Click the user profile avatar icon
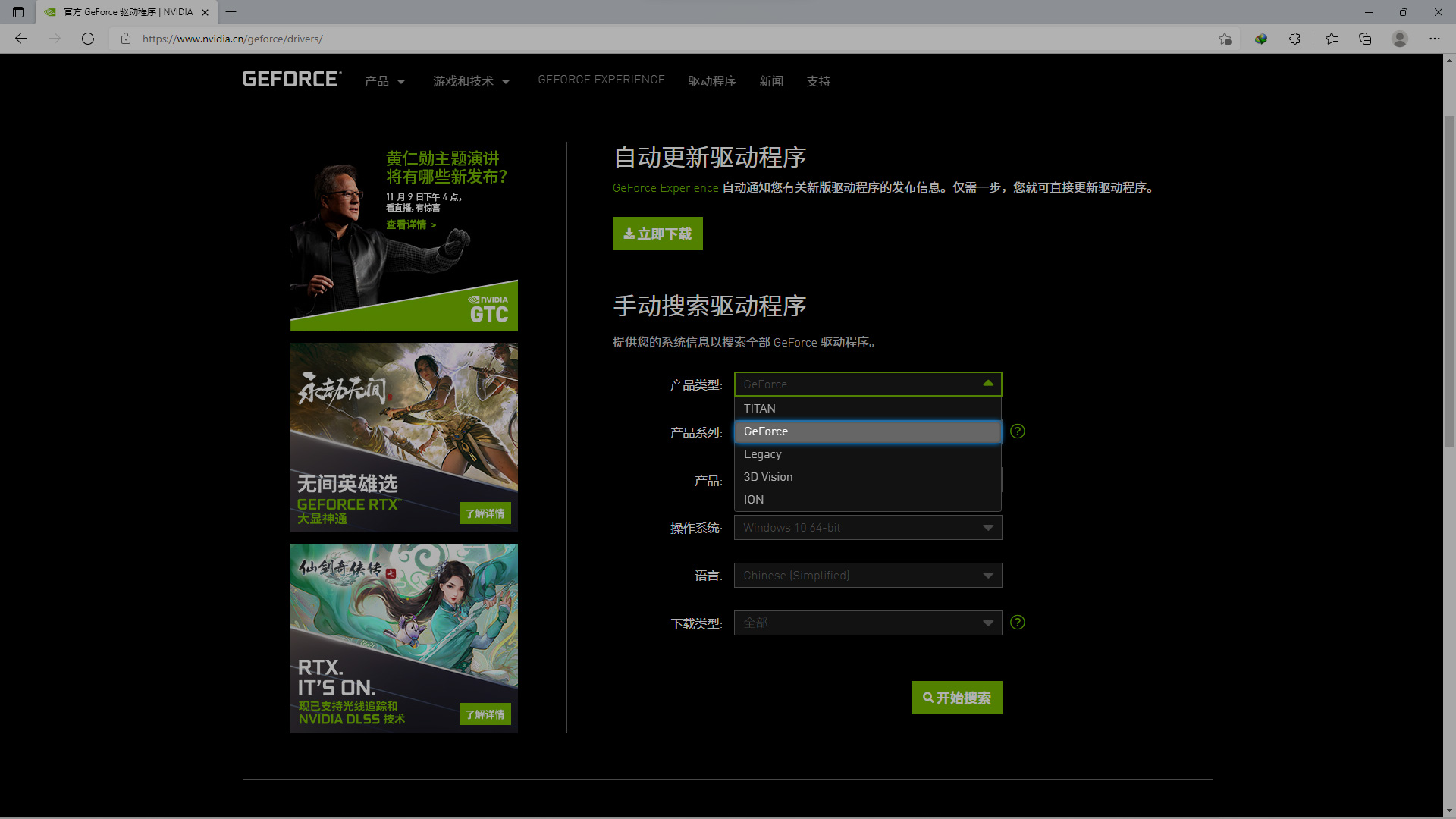Image resolution: width=1456 pixels, height=819 pixels. 1400,39
